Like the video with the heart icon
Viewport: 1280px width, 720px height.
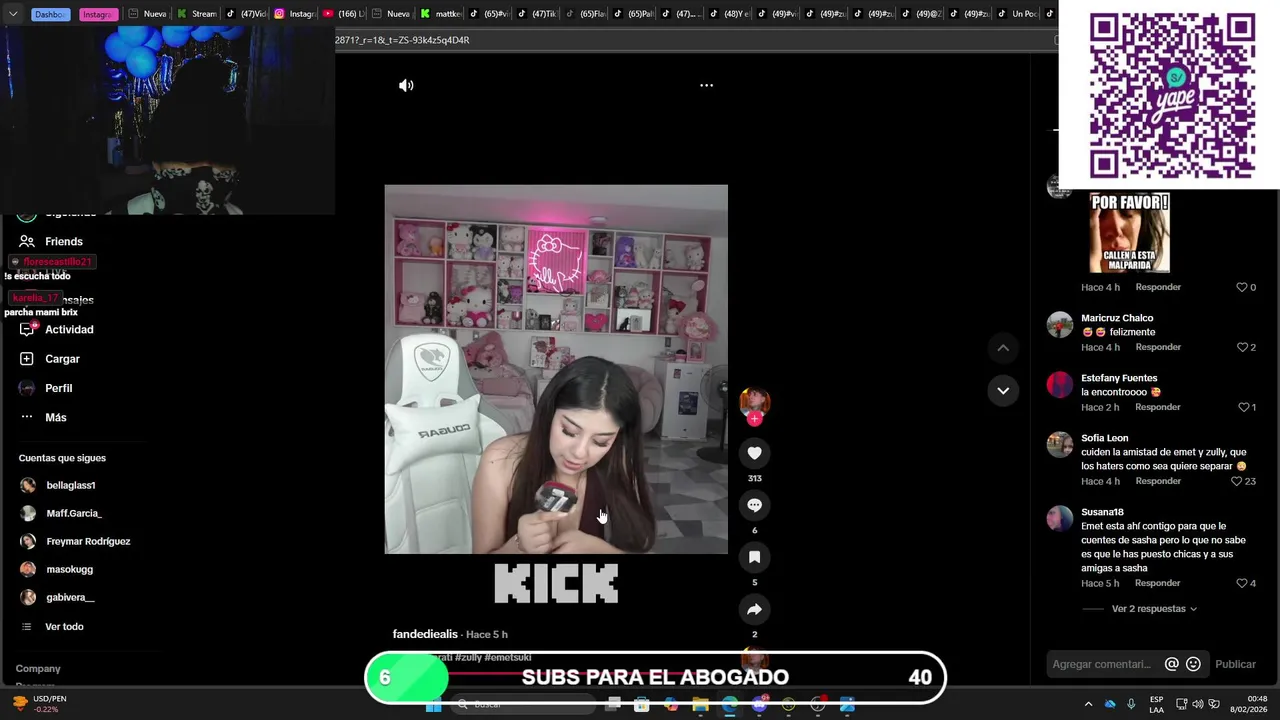754,453
